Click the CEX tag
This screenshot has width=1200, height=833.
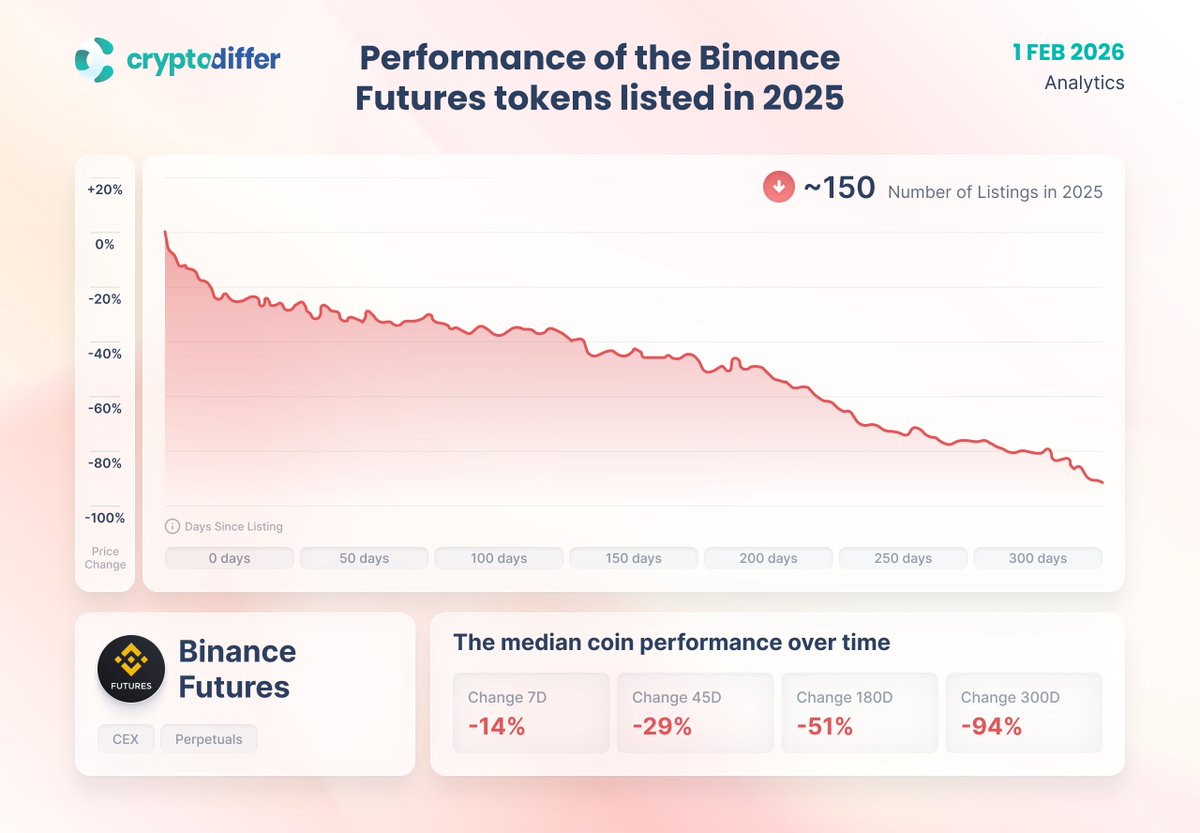(x=125, y=739)
